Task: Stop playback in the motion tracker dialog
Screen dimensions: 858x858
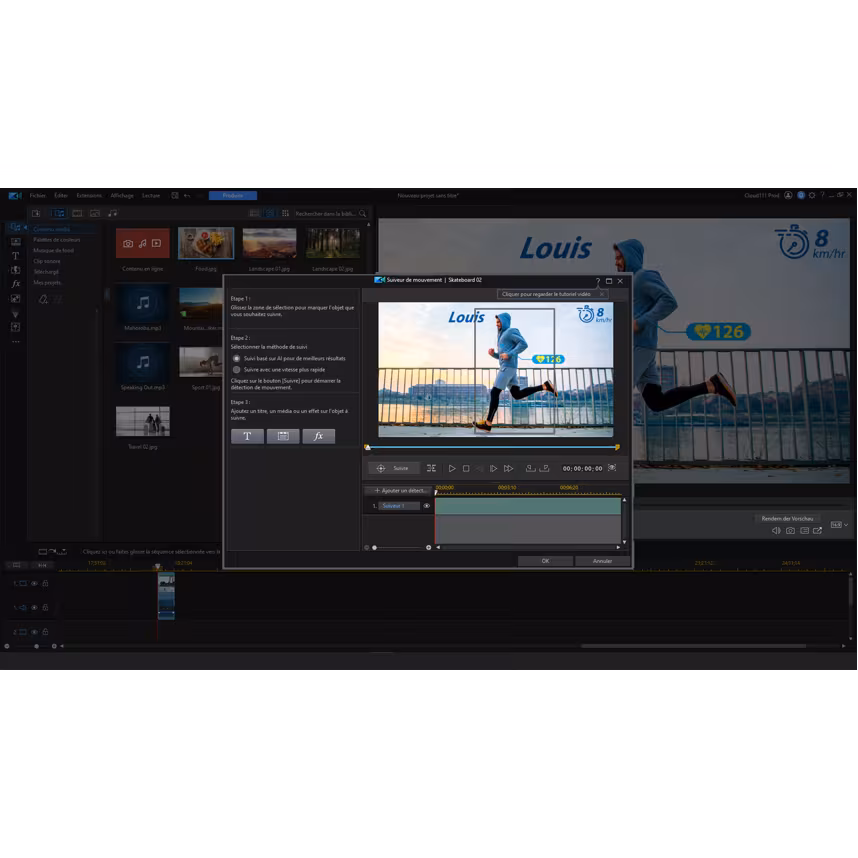Action: click(466, 468)
